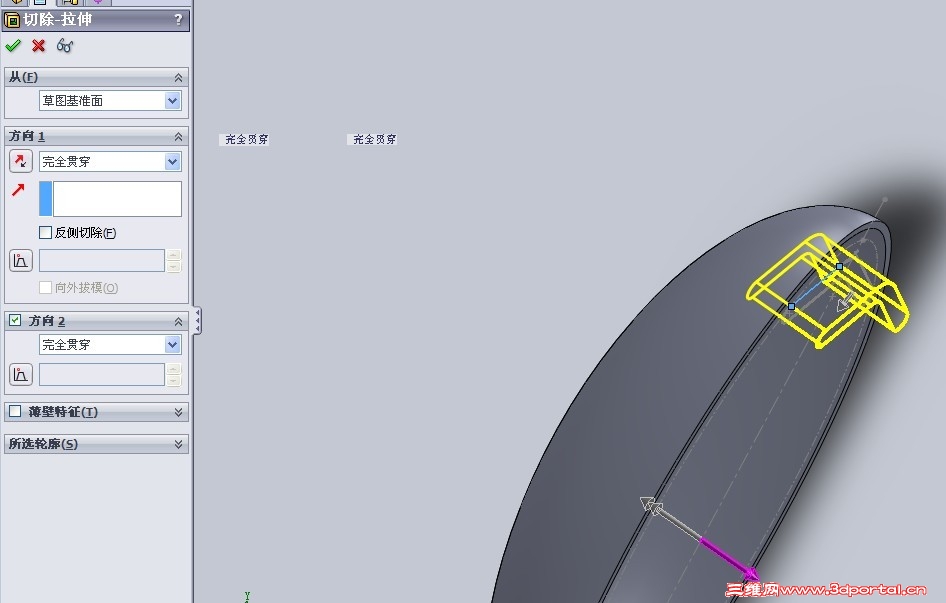946x603 pixels.
Task: Select lower-left blue sketch endpoint on model
Action: [x=792, y=307]
